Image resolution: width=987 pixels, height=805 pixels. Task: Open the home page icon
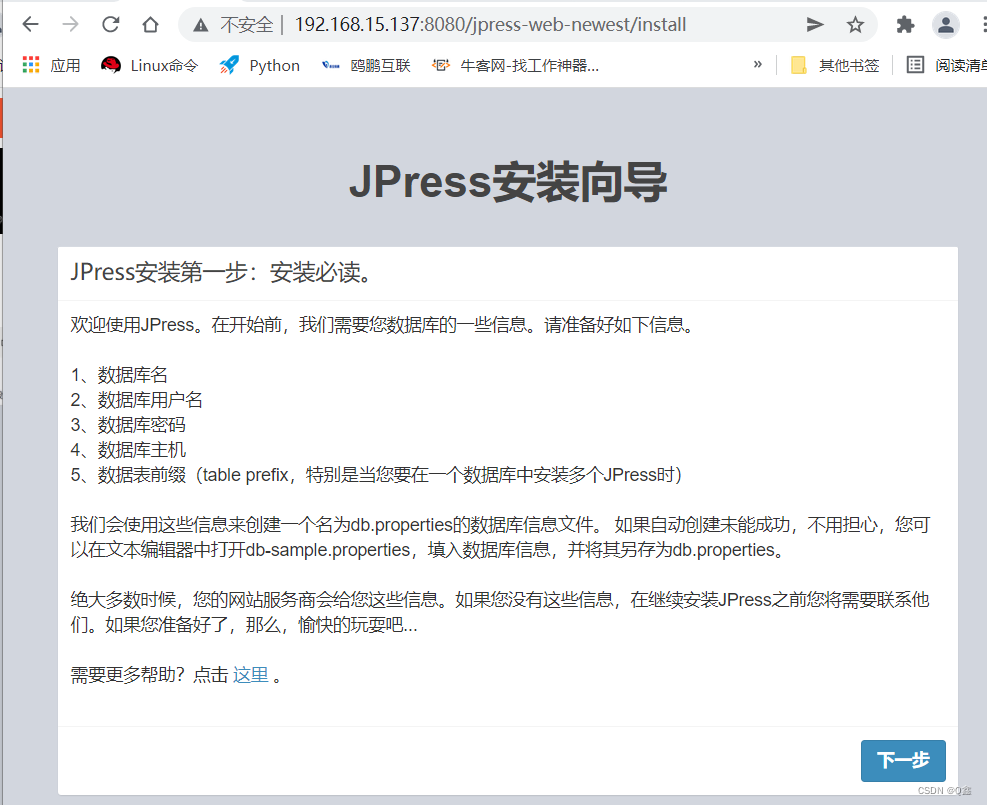coord(150,23)
